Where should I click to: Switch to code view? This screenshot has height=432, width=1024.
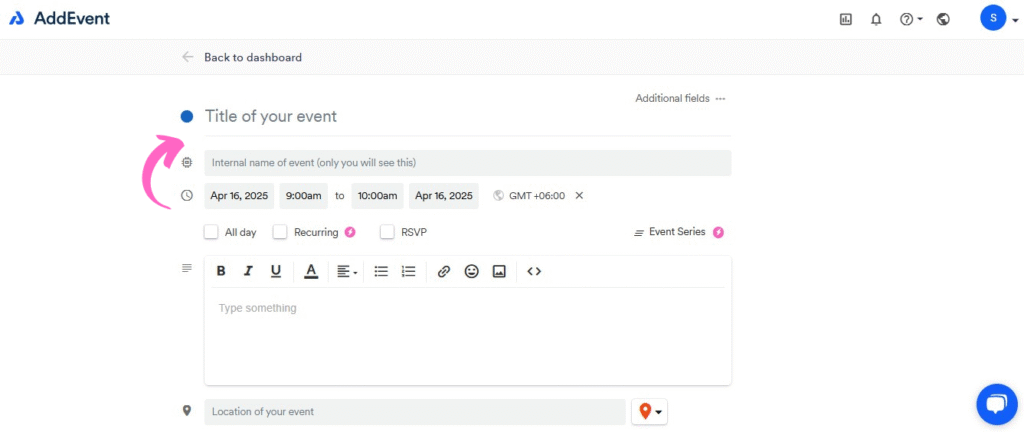pyautogui.click(x=534, y=271)
